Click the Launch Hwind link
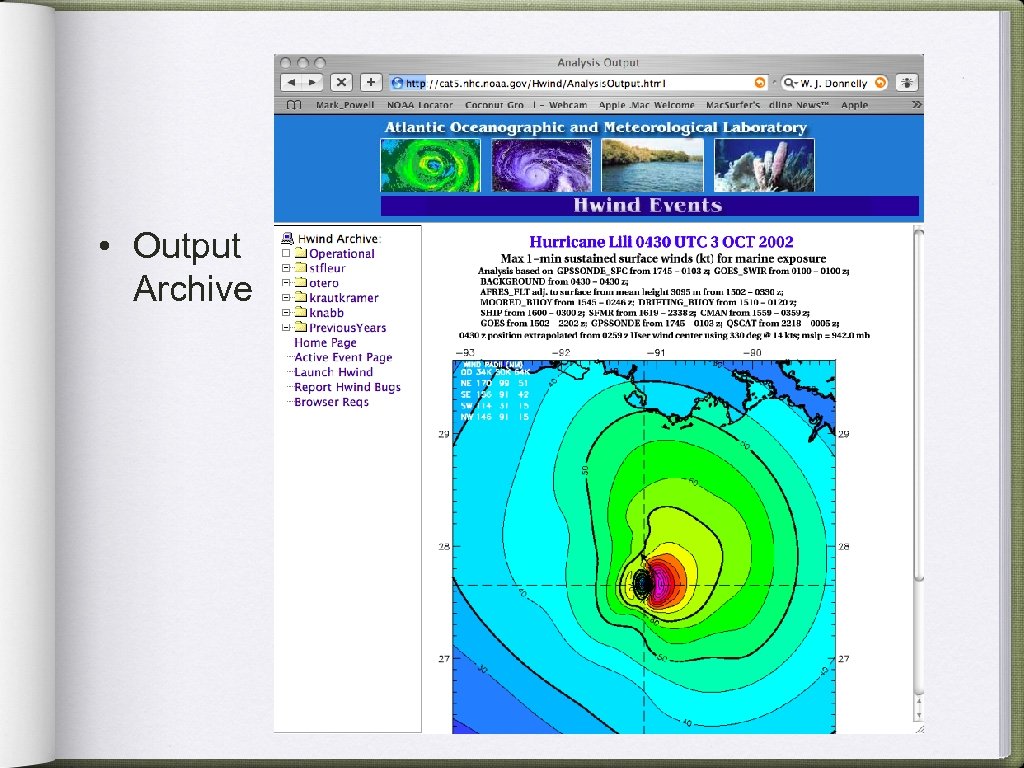This screenshot has width=1024, height=768. 333,372
